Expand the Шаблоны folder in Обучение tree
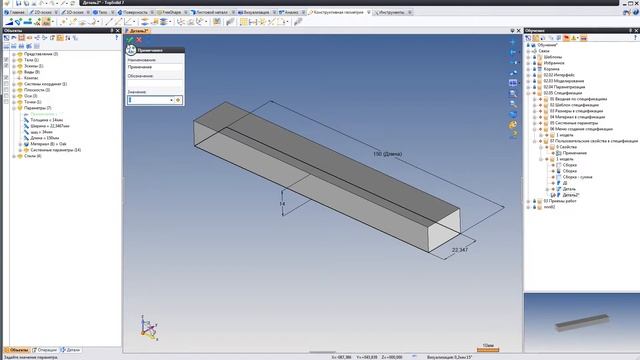Image resolution: width=640 pixels, height=360 pixels. click(x=528, y=57)
